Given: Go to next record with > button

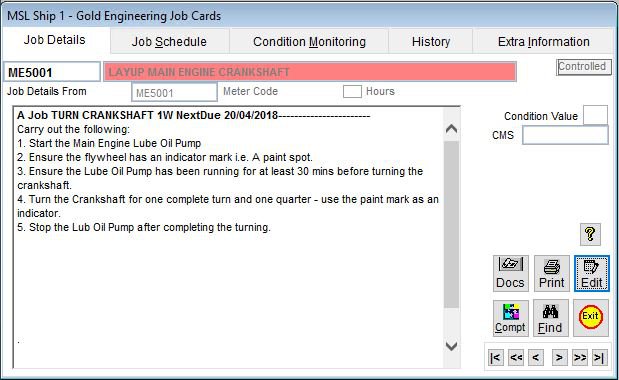Looking at the screenshot, I should pyautogui.click(x=559, y=358).
